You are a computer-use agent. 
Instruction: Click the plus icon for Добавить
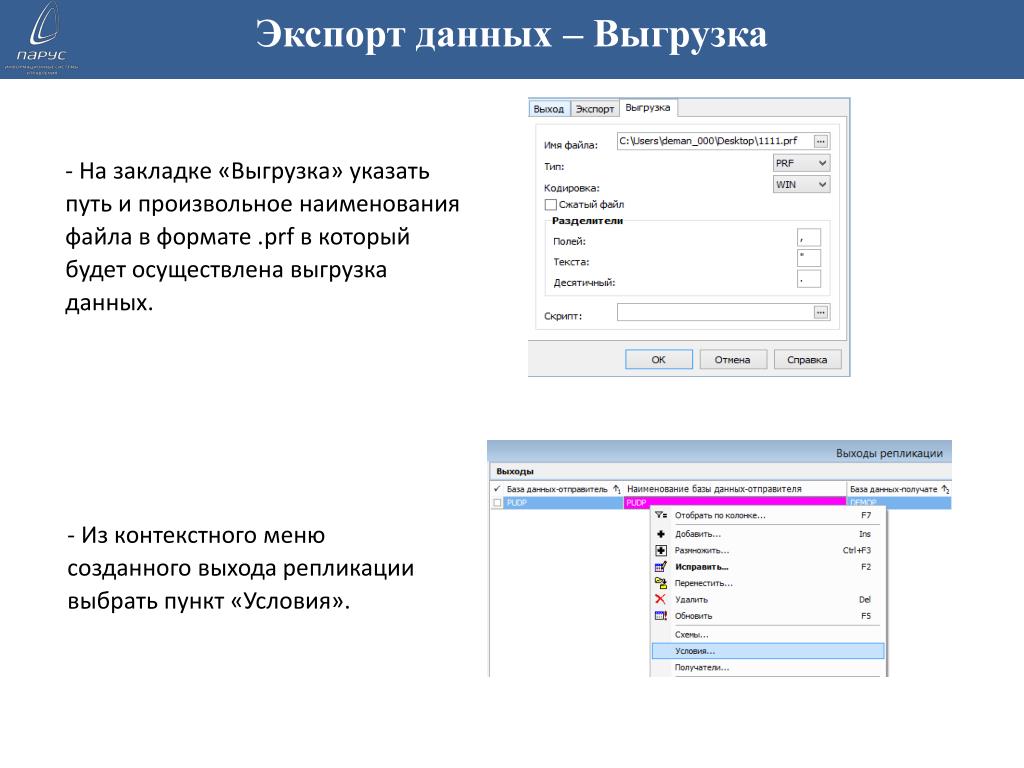click(x=661, y=534)
